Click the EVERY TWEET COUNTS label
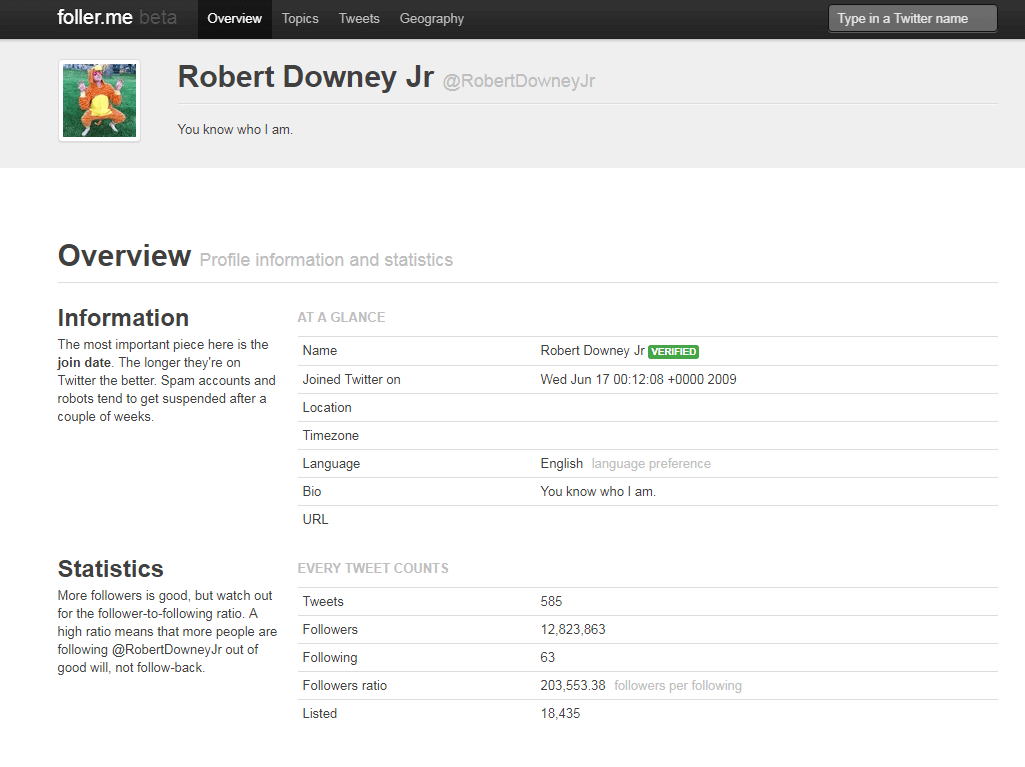The width and height of the screenshot is (1025, 767). click(373, 568)
